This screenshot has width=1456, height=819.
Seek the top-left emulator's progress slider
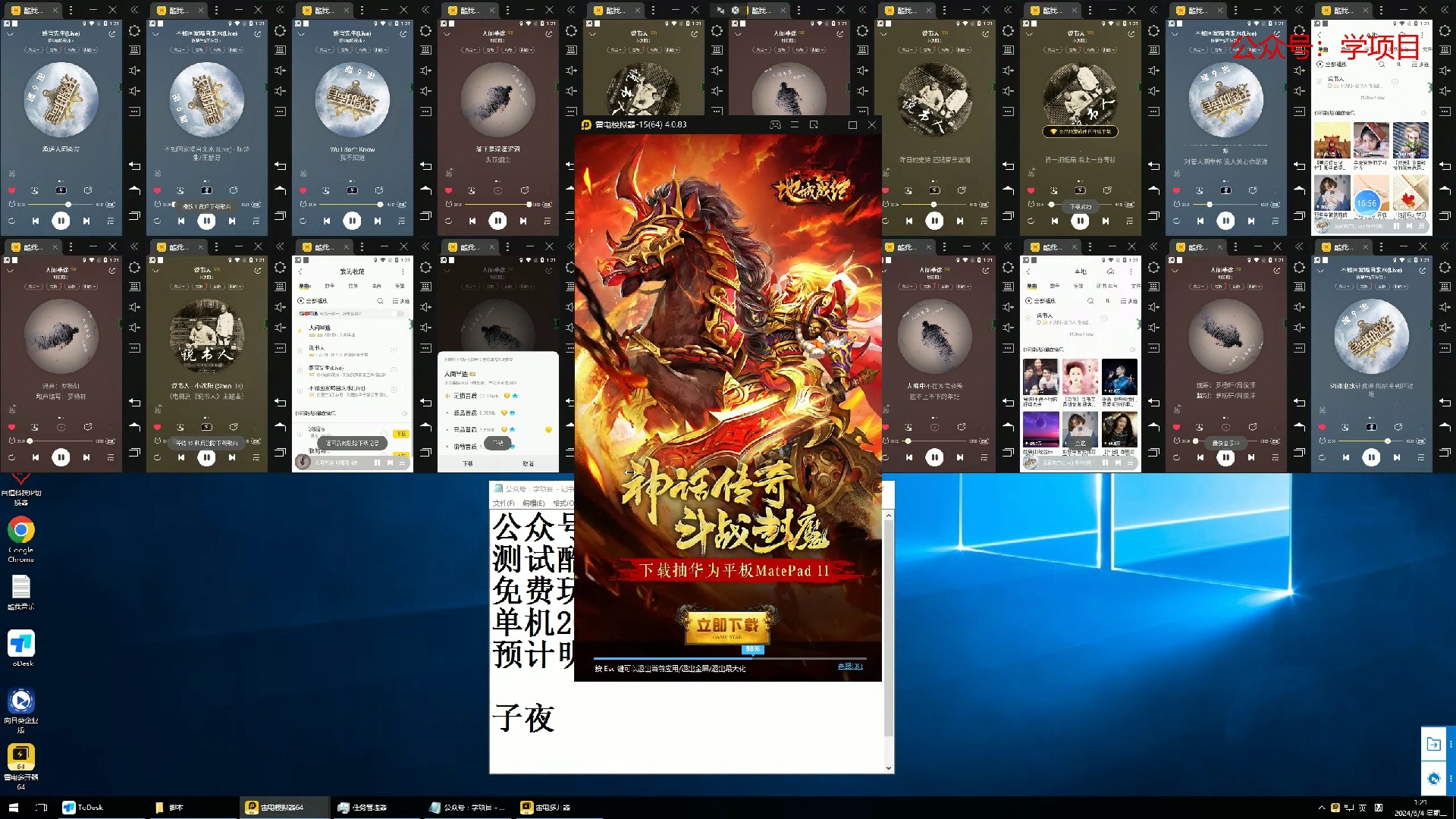pos(61,205)
